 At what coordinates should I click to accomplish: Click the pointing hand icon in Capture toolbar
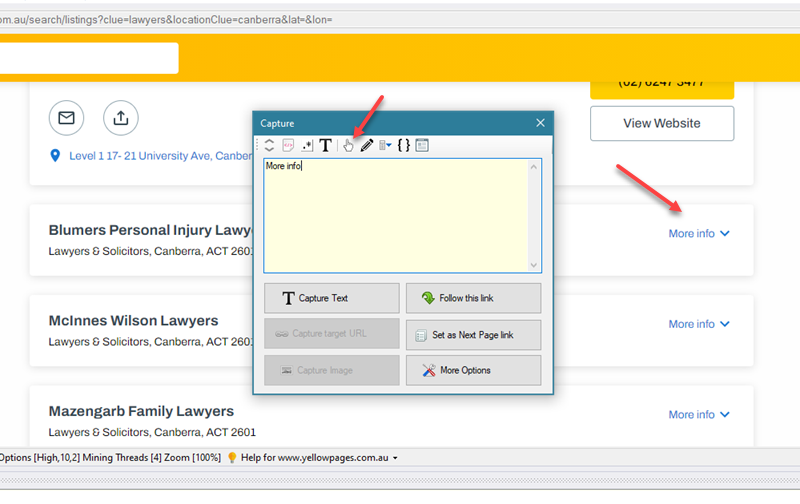coord(348,145)
